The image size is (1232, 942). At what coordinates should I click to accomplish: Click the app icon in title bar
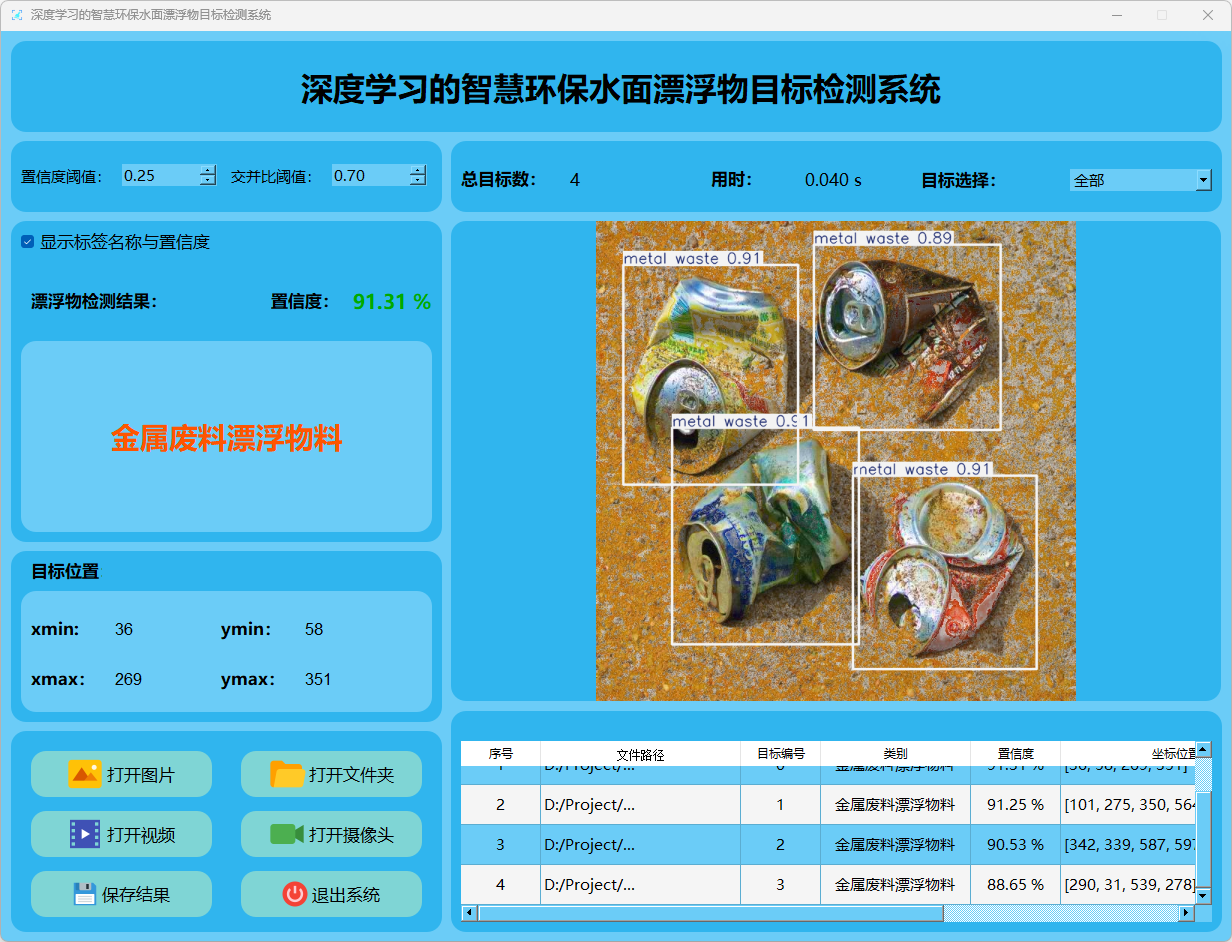[x=16, y=15]
